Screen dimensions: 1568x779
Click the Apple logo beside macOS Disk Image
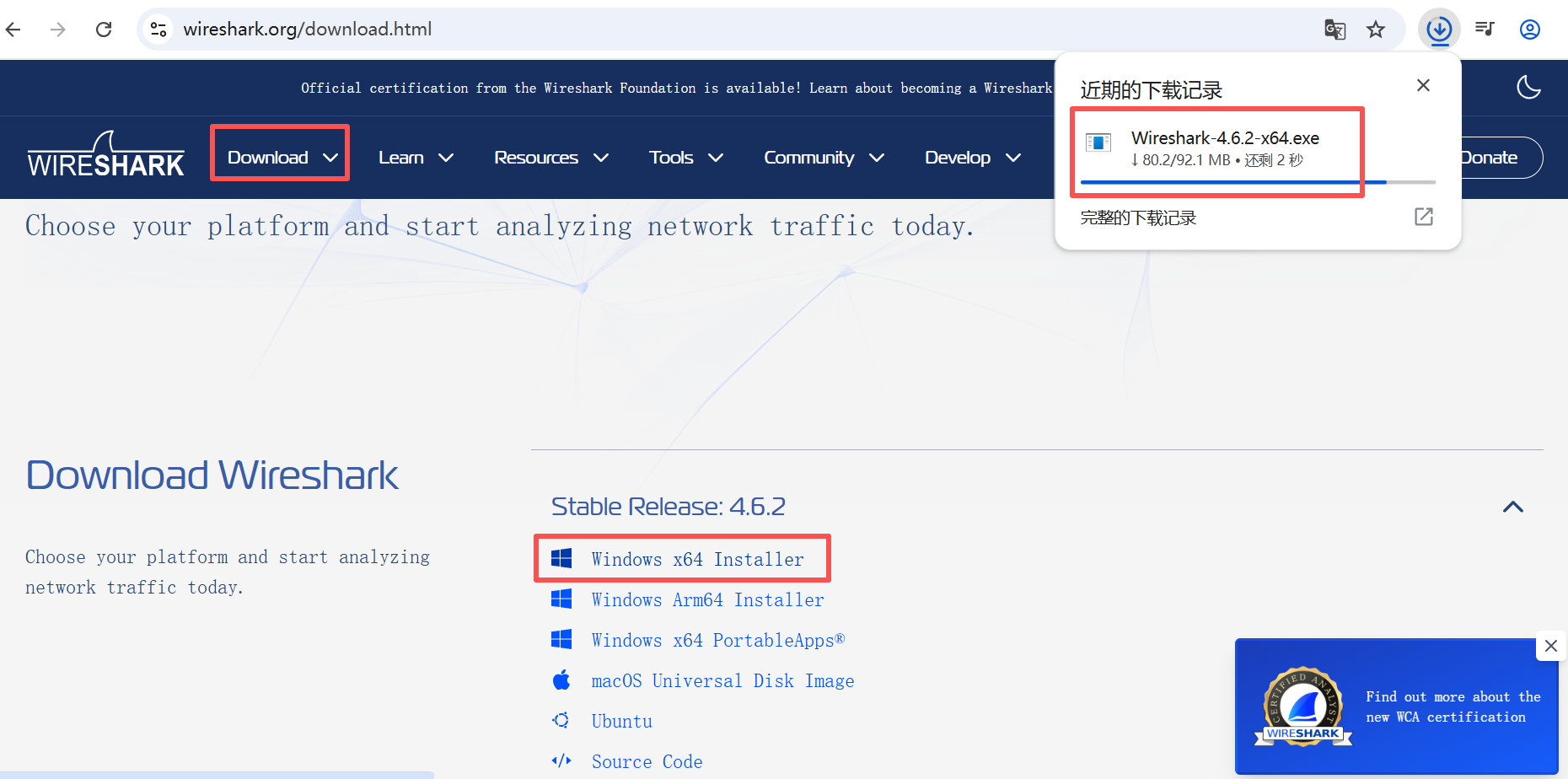click(x=561, y=680)
